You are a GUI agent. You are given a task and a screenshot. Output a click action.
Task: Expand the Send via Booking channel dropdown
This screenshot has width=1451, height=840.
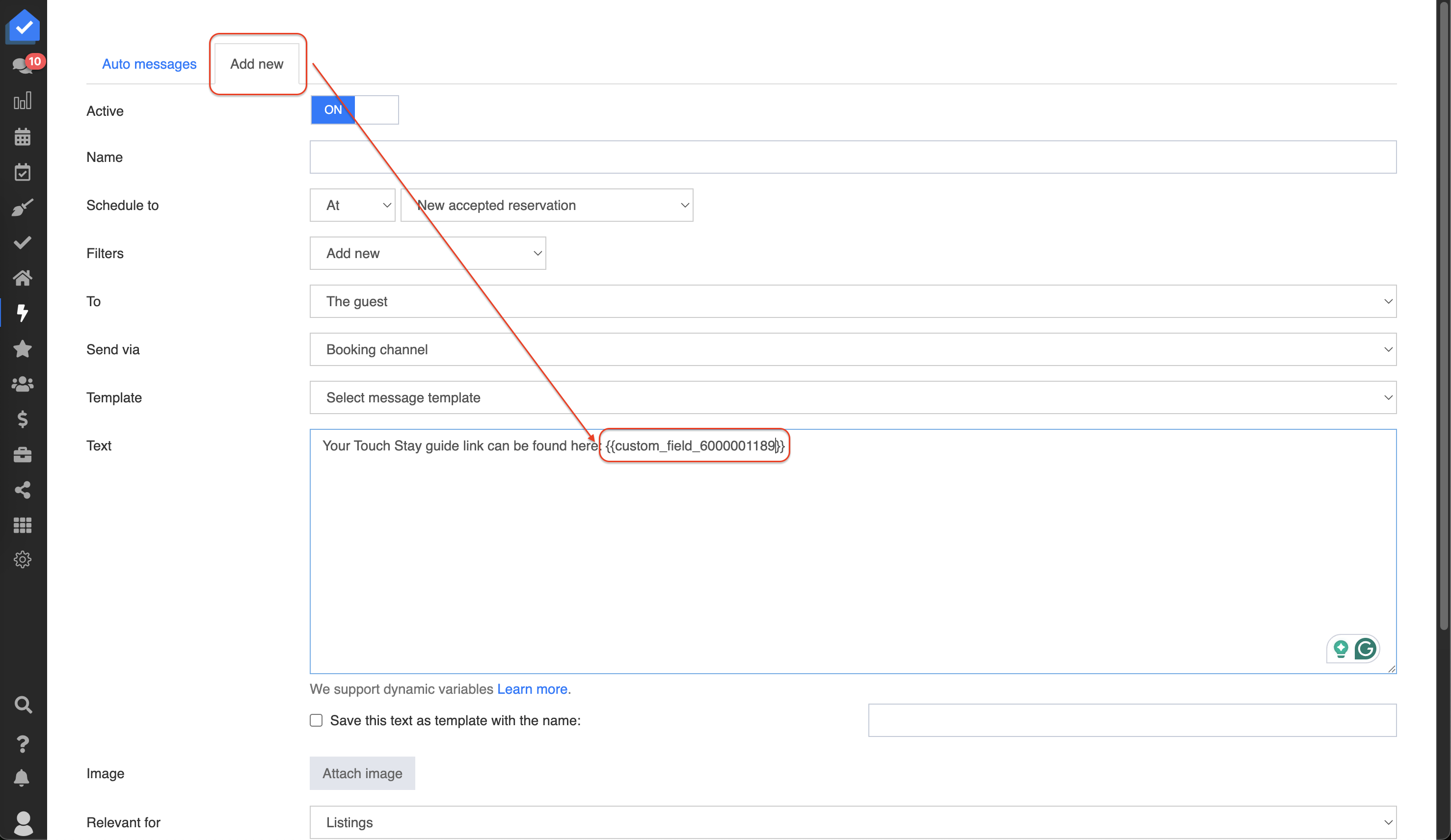853,349
